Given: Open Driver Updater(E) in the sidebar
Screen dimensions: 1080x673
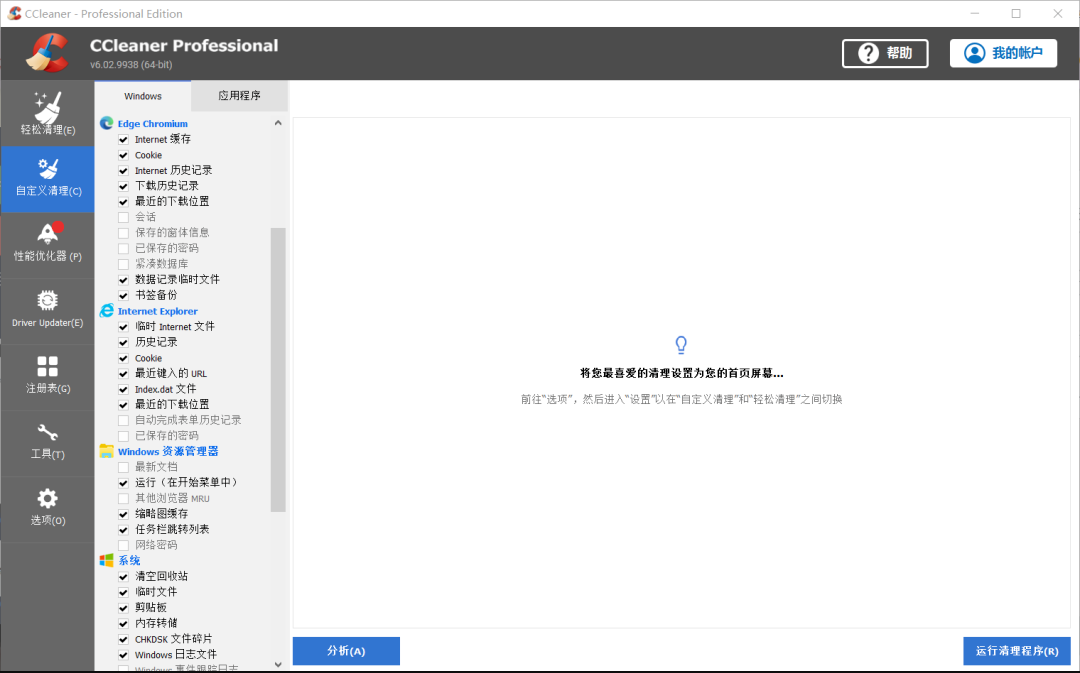Looking at the screenshot, I should click(x=48, y=311).
